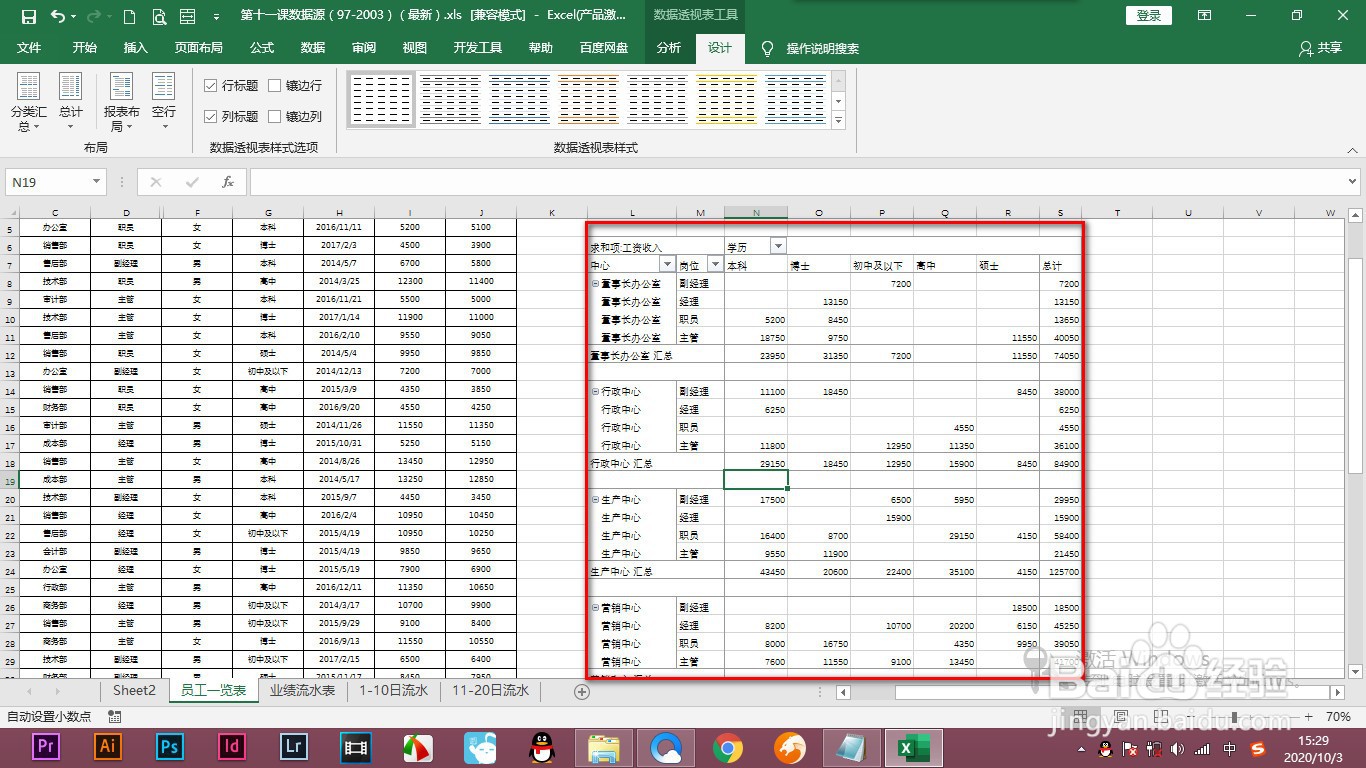Collapse the 营销中心 group

tap(595, 608)
